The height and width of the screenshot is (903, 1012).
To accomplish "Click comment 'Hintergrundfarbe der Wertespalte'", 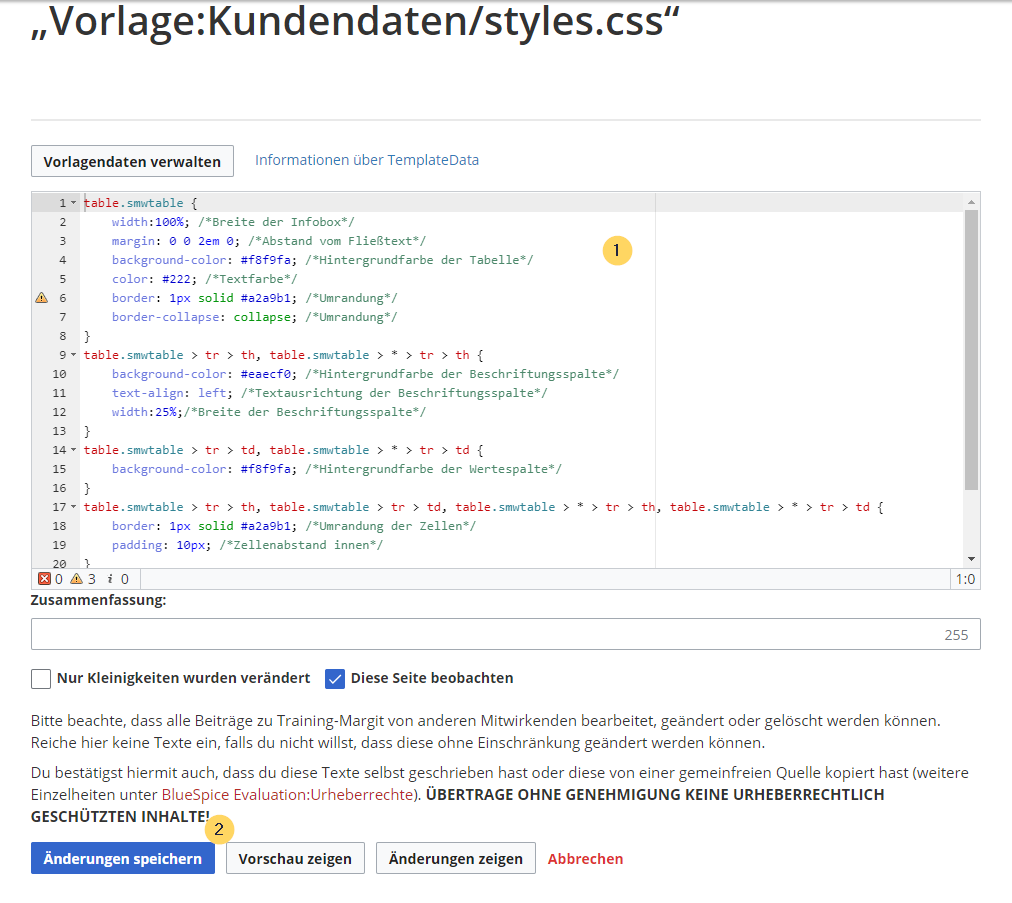I will click(434, 469).
